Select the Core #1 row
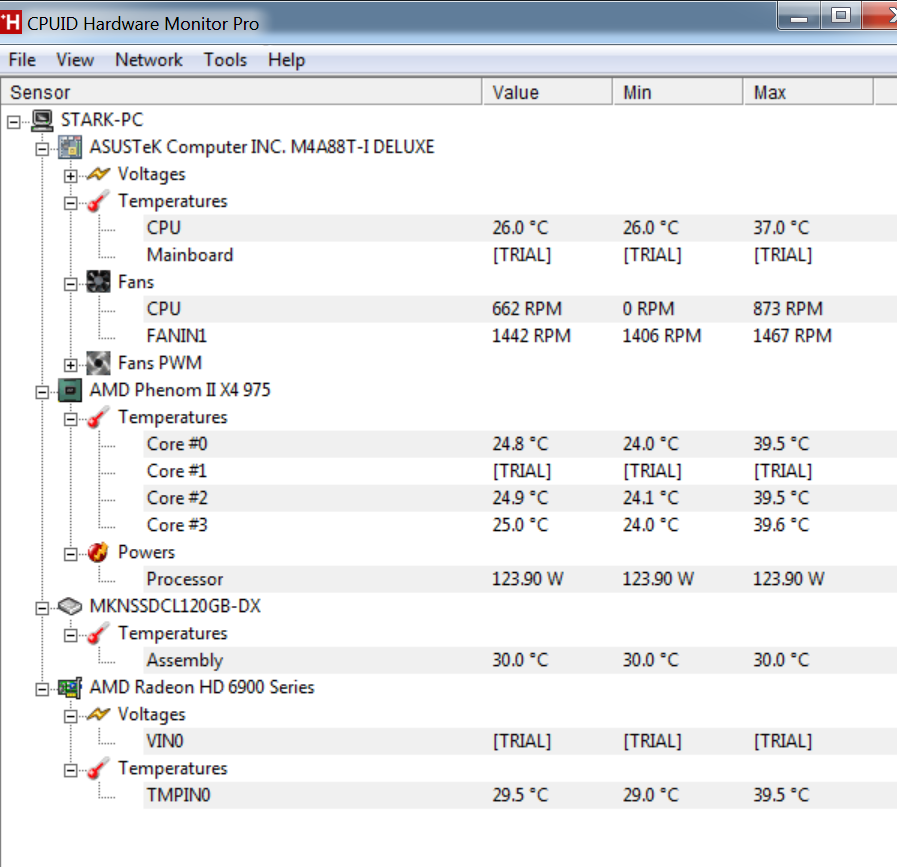The width and height of the screenshot is (897, 867). [x=520, y=471]
